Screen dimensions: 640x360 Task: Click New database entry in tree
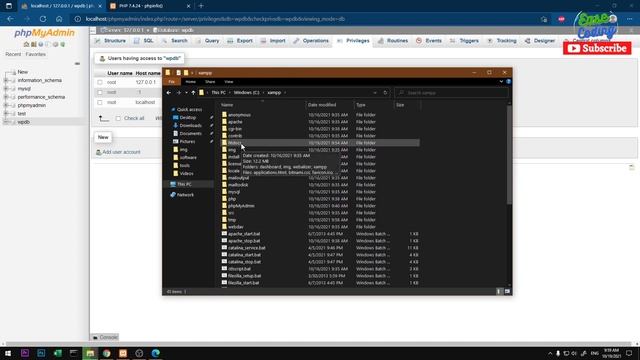click(x=23, y=72)
